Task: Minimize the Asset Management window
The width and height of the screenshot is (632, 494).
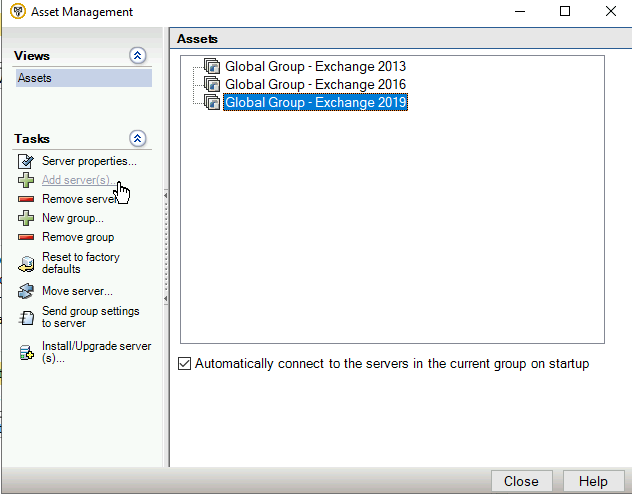Action: (x=520, y=11)
